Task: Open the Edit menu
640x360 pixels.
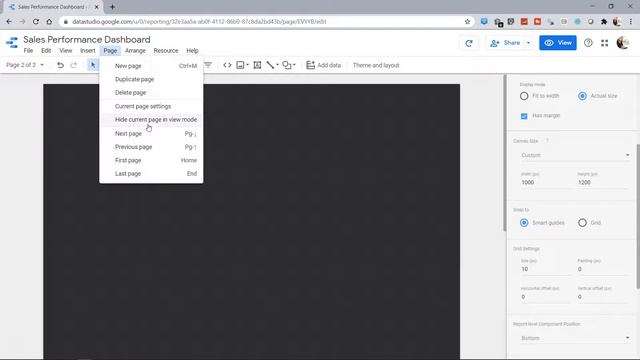Action: (x=46, y=51)
